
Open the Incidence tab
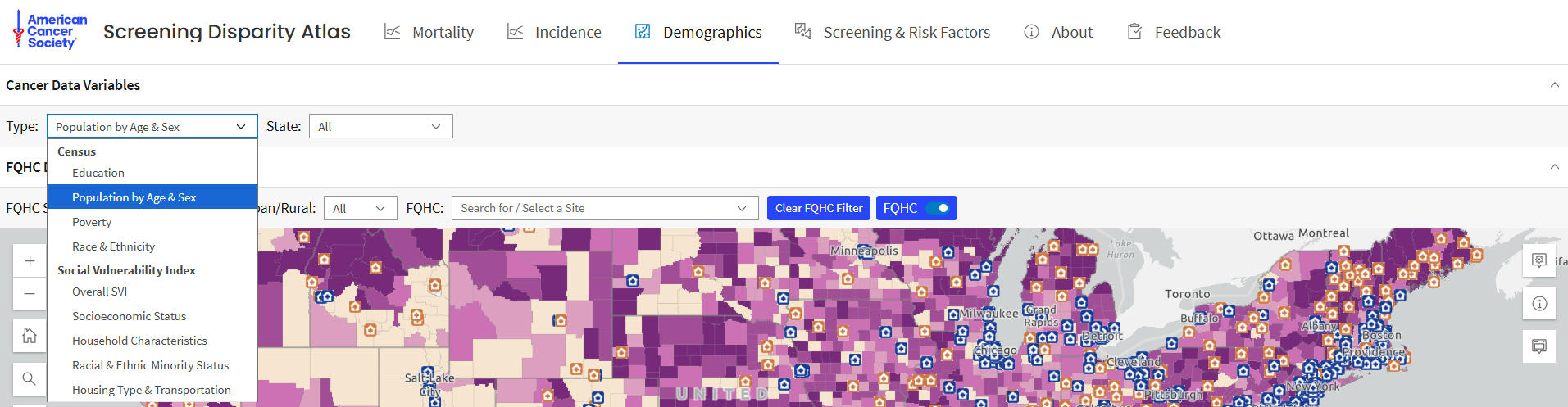pyautogui.click(x=553, y=32)
